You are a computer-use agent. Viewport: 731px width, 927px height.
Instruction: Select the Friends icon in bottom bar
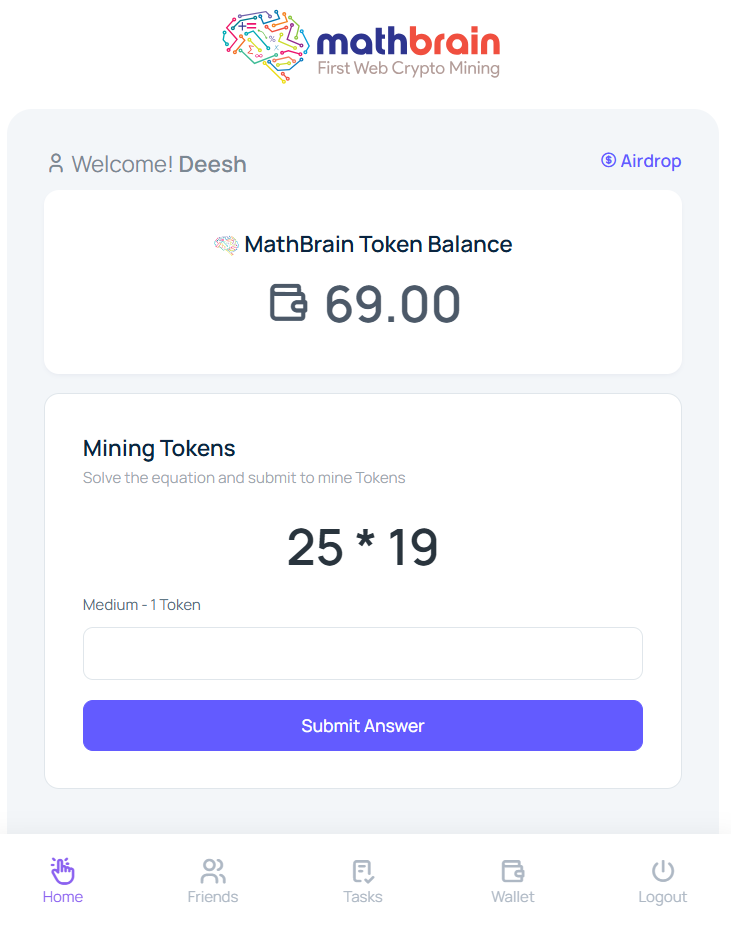click(212, 870)
